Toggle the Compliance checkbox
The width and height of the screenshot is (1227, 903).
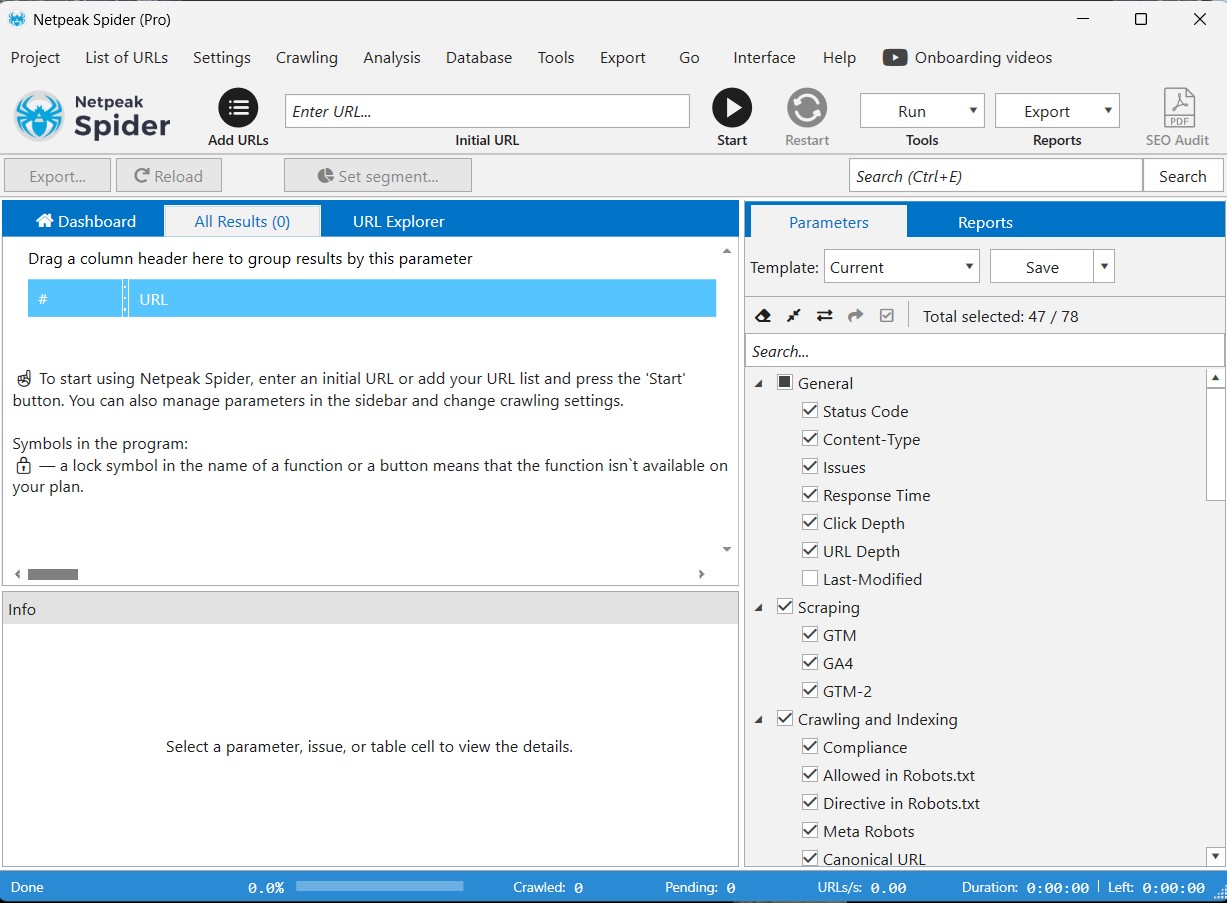pos(811,747)
